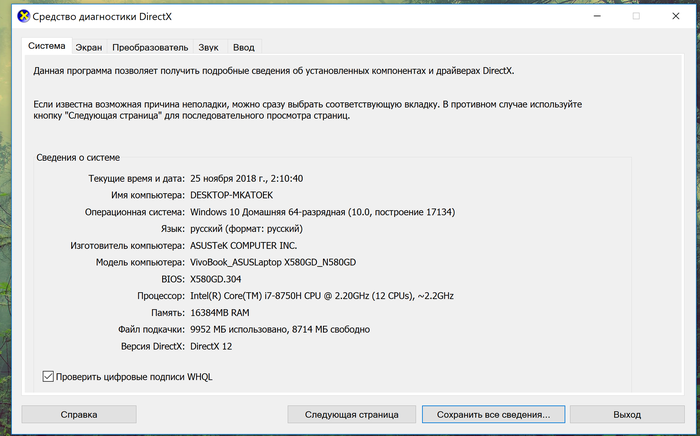Close the window with the X button
Viewport: 700px width, 436px height.
pyautogui.click(x=678, y=16)
